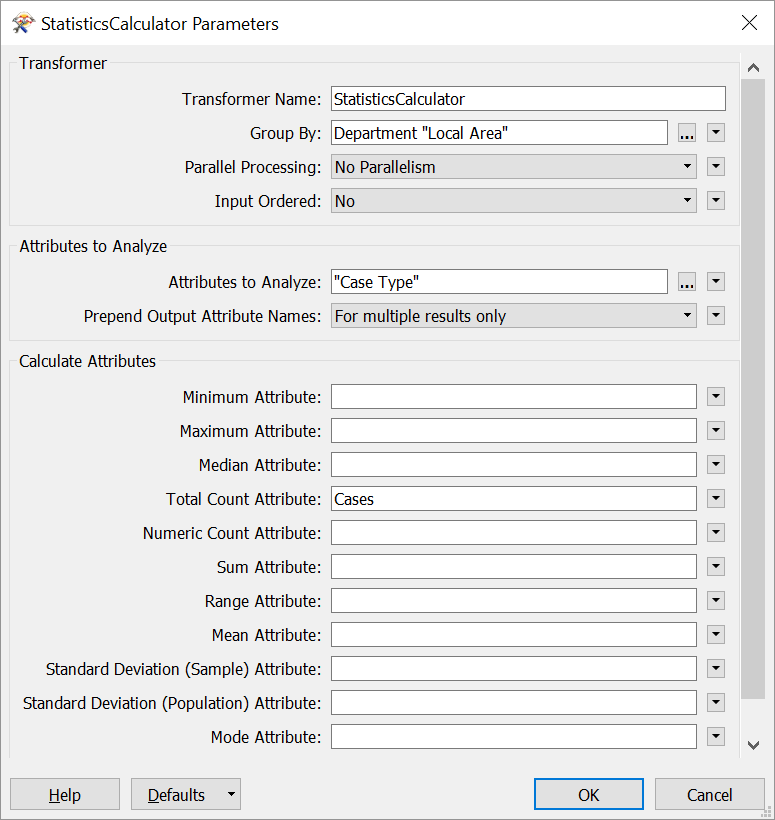Click the scrollbar up arrow
Viewport: 775px width, 820px height.
click(x=753, y=67)
